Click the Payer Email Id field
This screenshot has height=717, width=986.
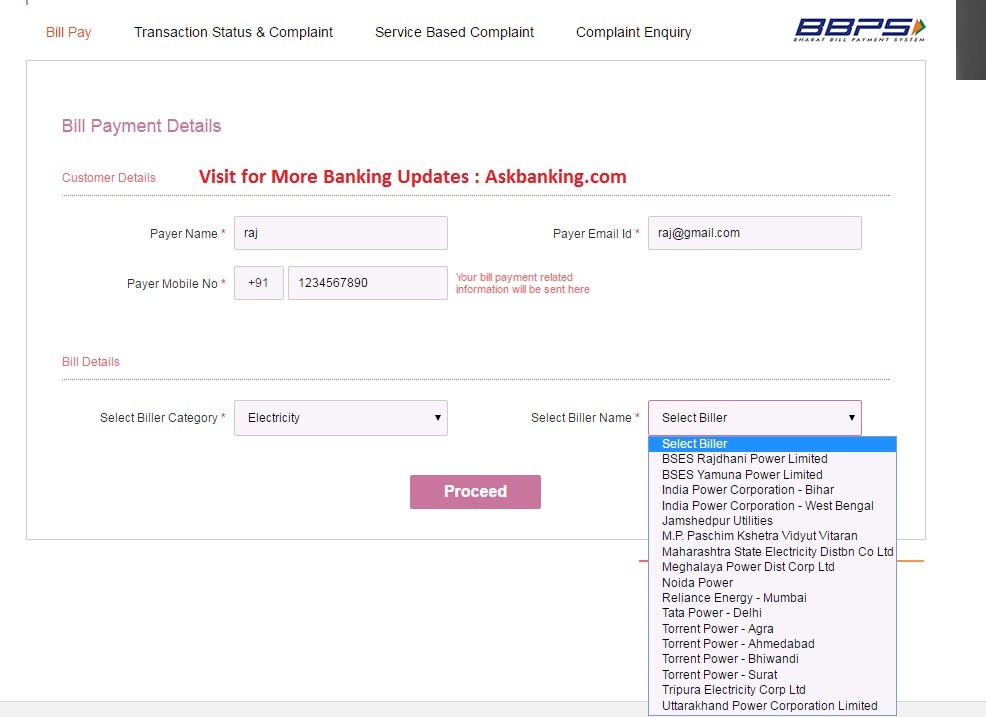pyautogui.click(x=755, y=233)
